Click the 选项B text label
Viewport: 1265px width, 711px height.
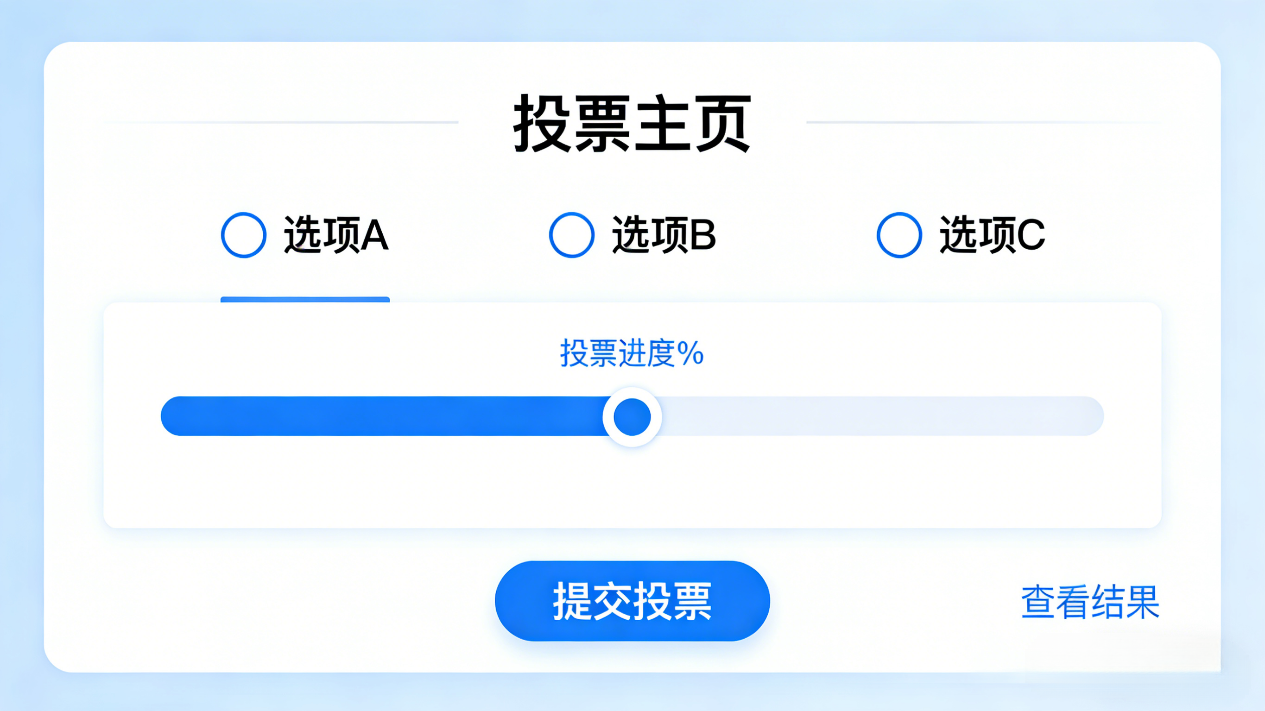664,236
